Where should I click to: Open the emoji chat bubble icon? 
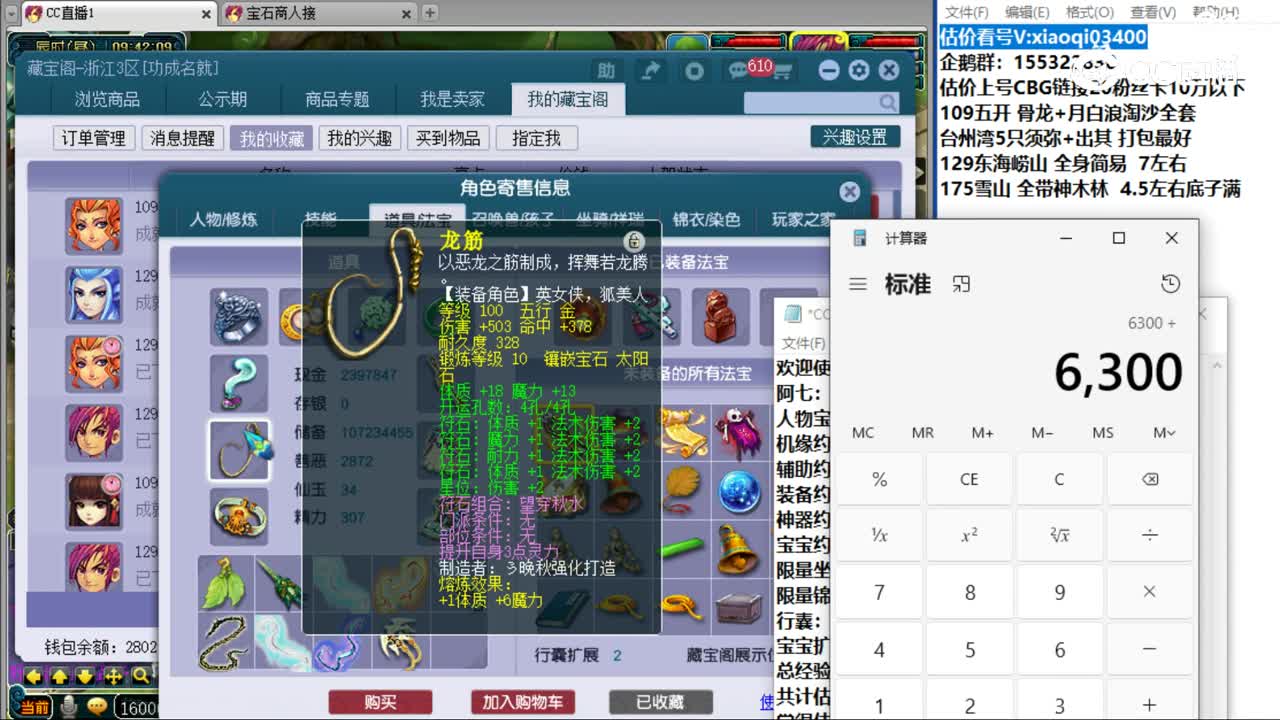pyautogui.click(x=96, y=706)
